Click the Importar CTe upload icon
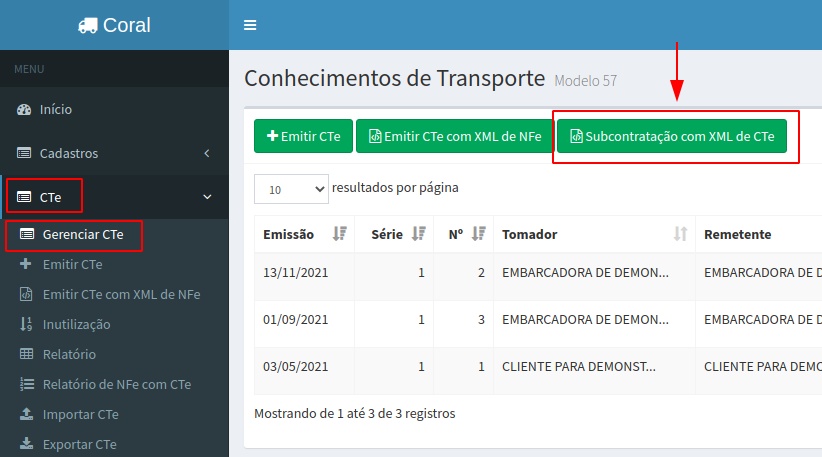The image size is (822, 457). click(26, 415)
